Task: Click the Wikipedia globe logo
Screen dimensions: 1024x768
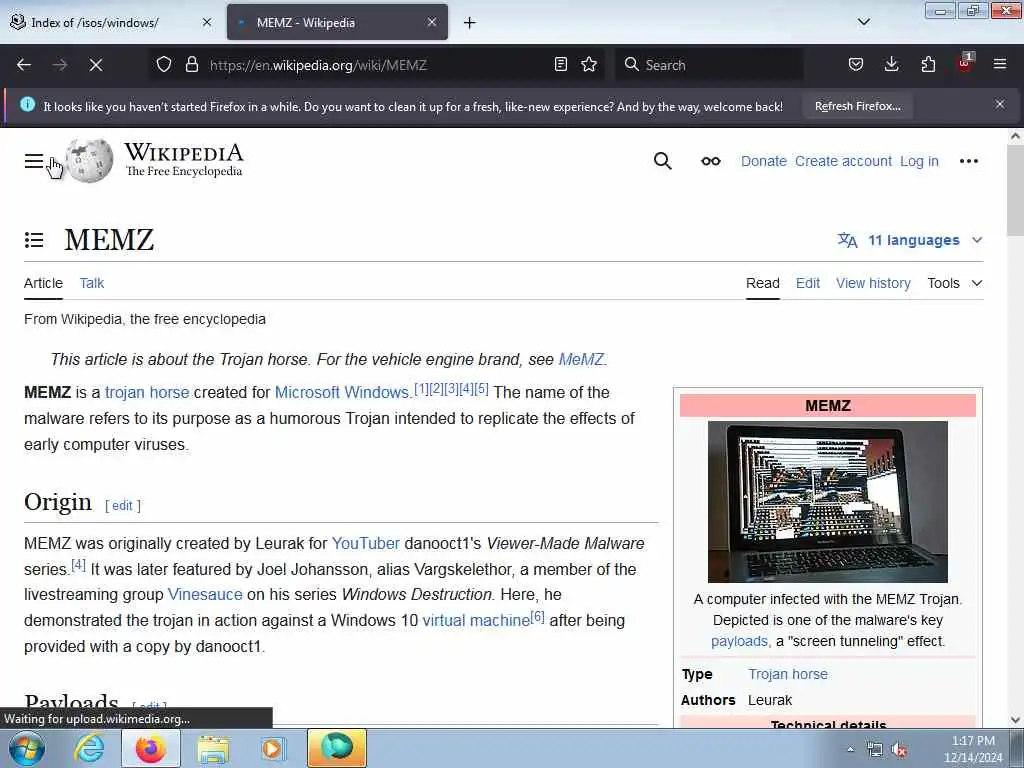Action: pyautogui.click(x=90, y=161)
